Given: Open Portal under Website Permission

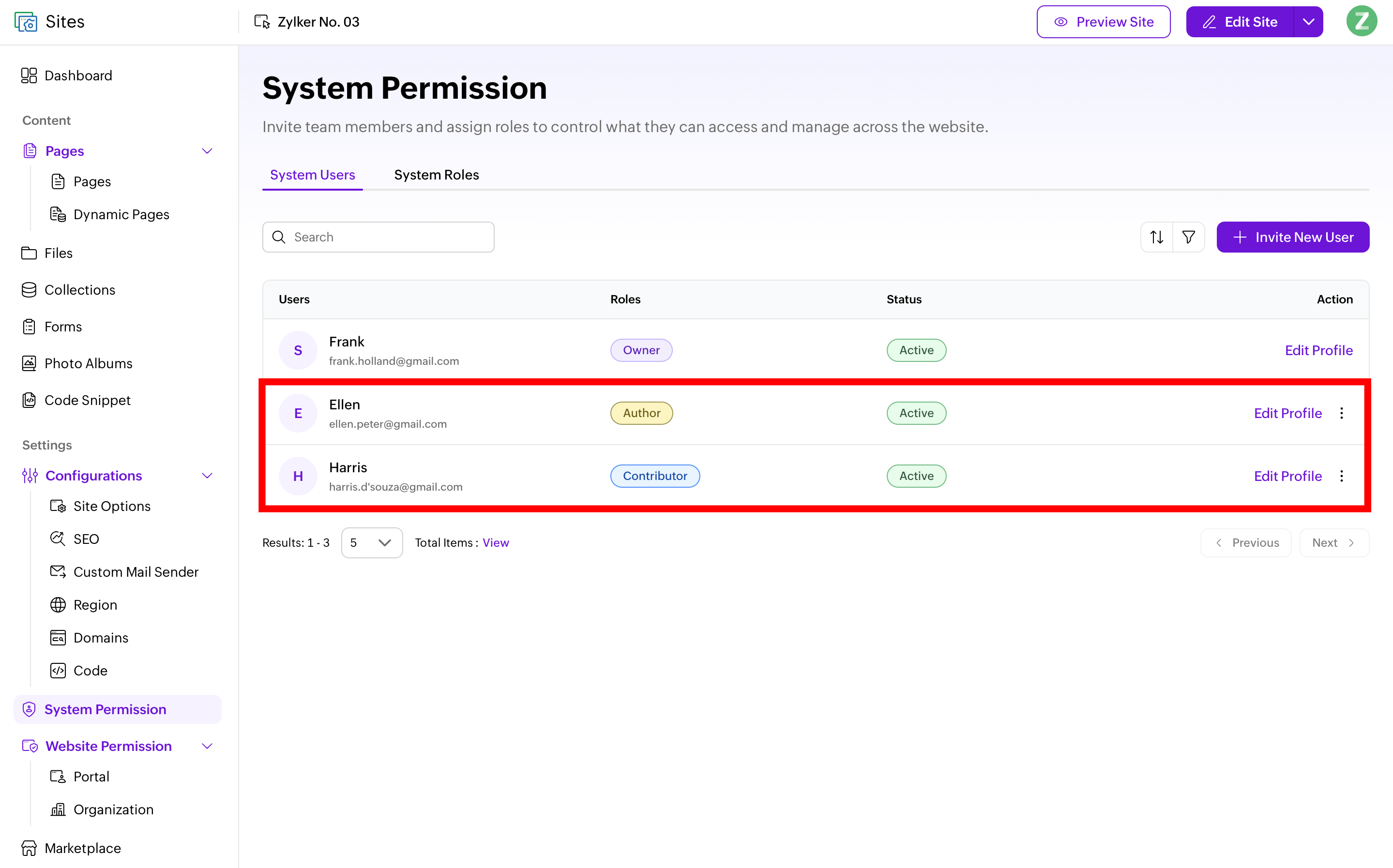Looking at the screenshot, I should 80,776.
